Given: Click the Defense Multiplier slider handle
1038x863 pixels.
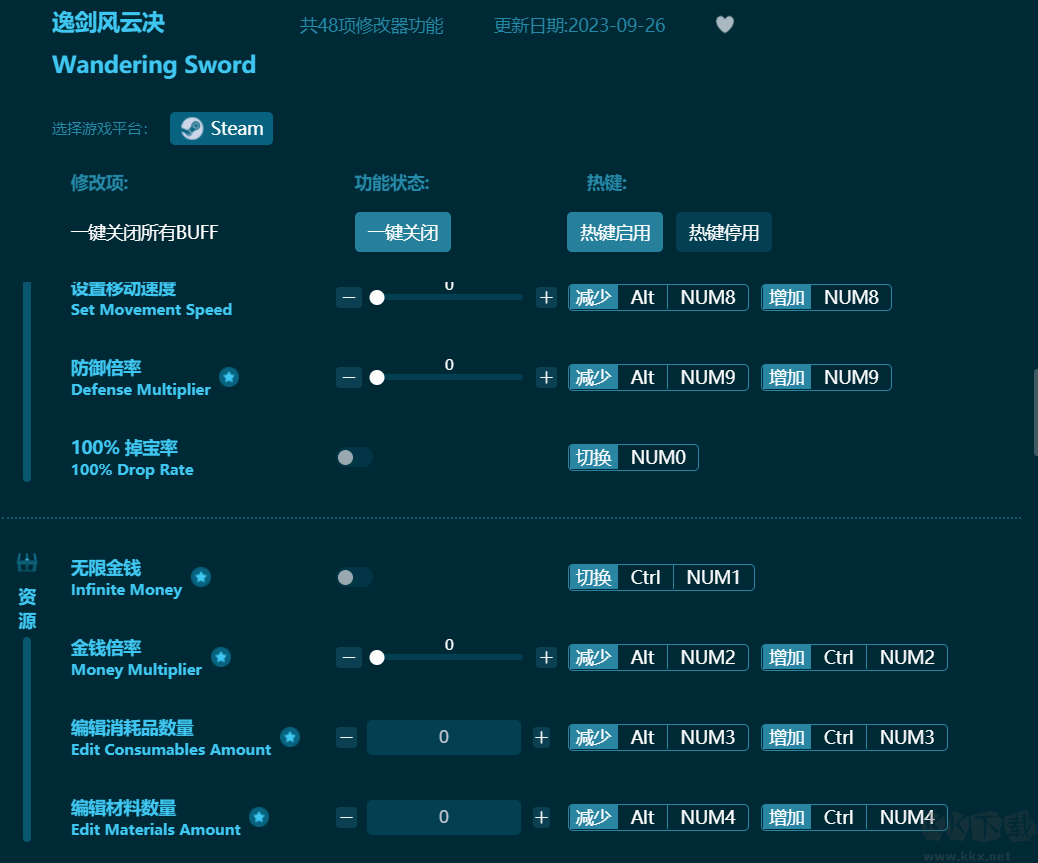Looking at the screenshot, I should click(377, 377).
